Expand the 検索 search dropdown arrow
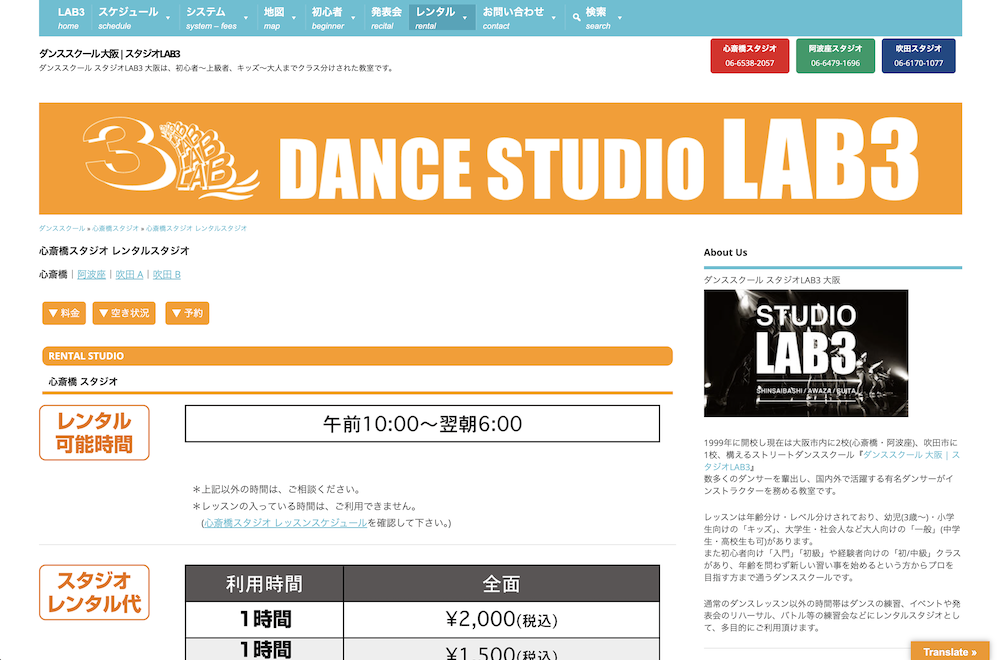The height and width of the screenshot is (660, 1000). tap(619, 17)
